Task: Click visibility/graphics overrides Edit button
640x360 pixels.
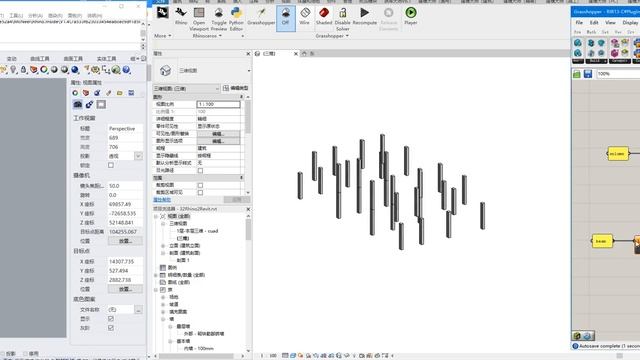Action: tap(218, 133)
